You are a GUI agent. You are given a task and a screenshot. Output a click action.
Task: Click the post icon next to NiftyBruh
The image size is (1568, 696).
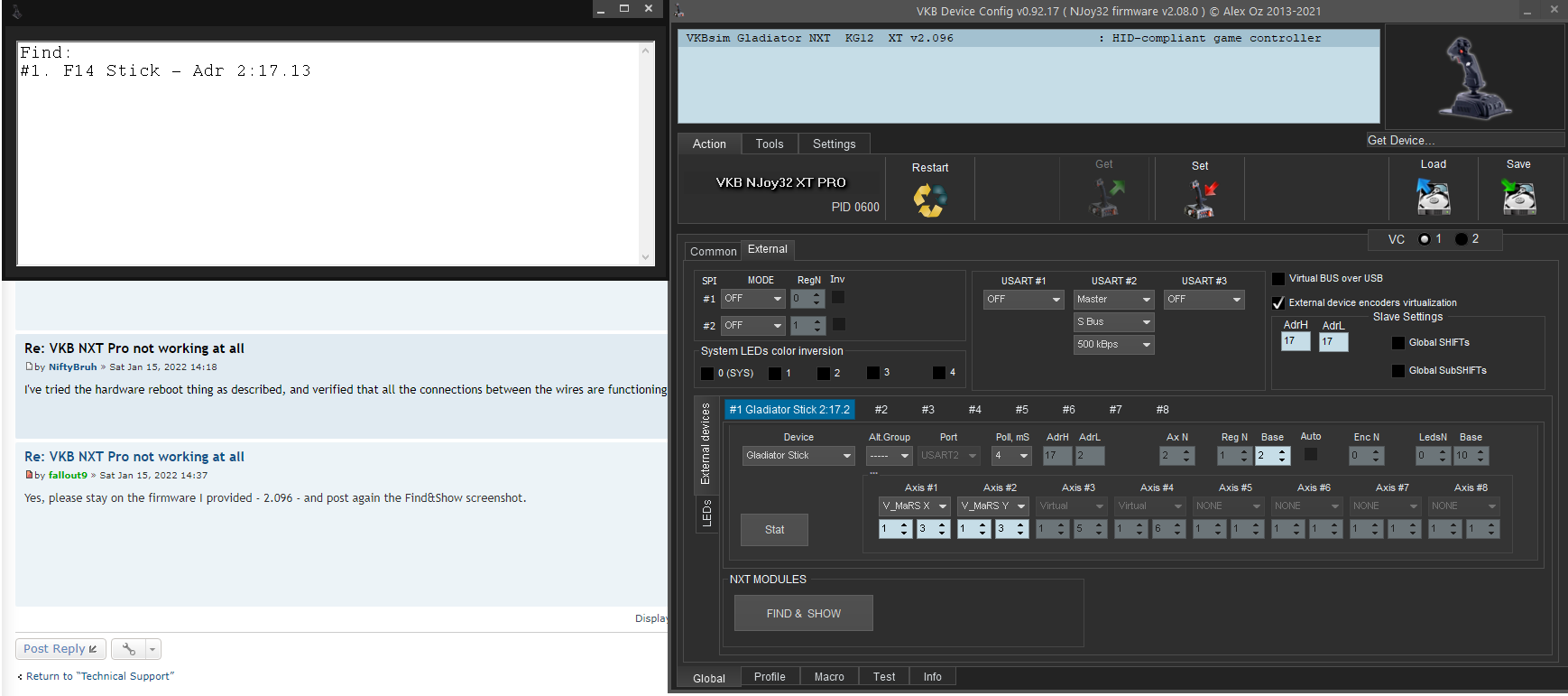tap(29, 367)
